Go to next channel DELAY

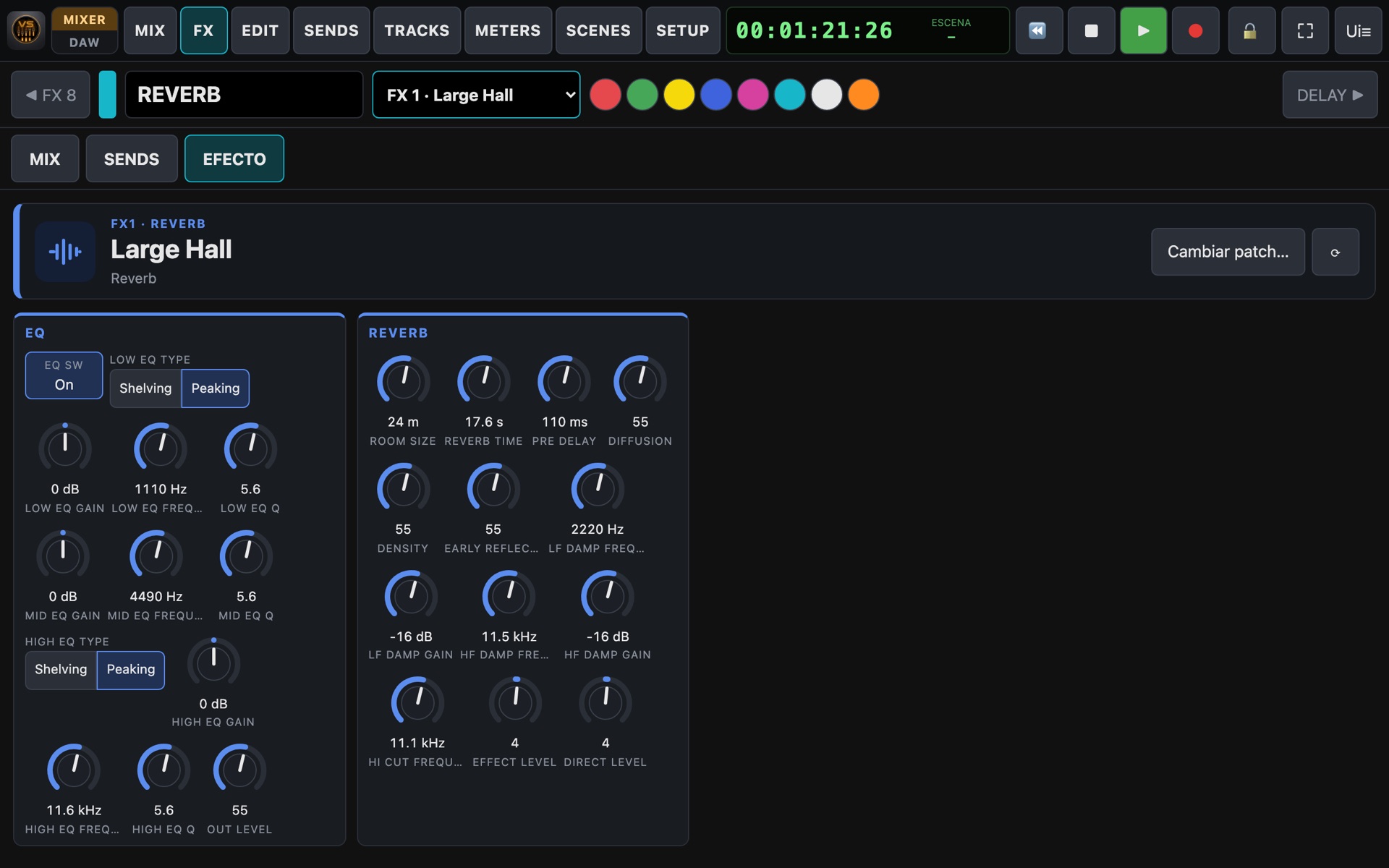(x=1330, y=95)
